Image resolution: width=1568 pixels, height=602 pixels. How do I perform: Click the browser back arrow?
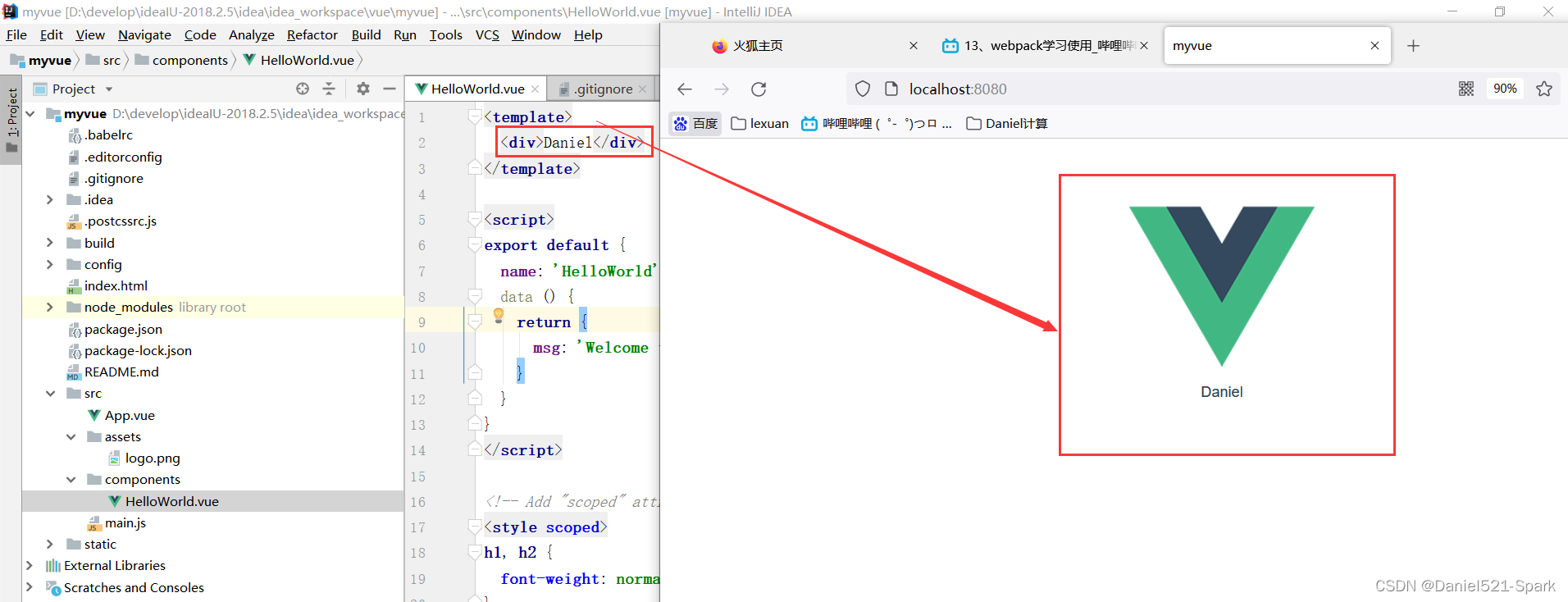685,89
